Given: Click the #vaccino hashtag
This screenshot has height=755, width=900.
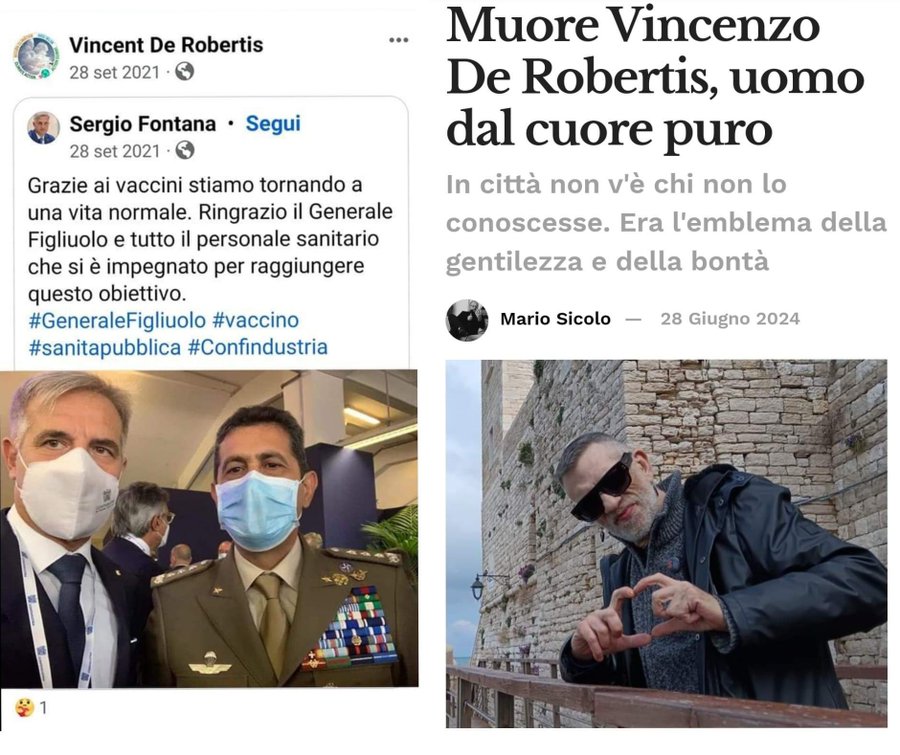Looking at the screenshot, I should 255,320.
